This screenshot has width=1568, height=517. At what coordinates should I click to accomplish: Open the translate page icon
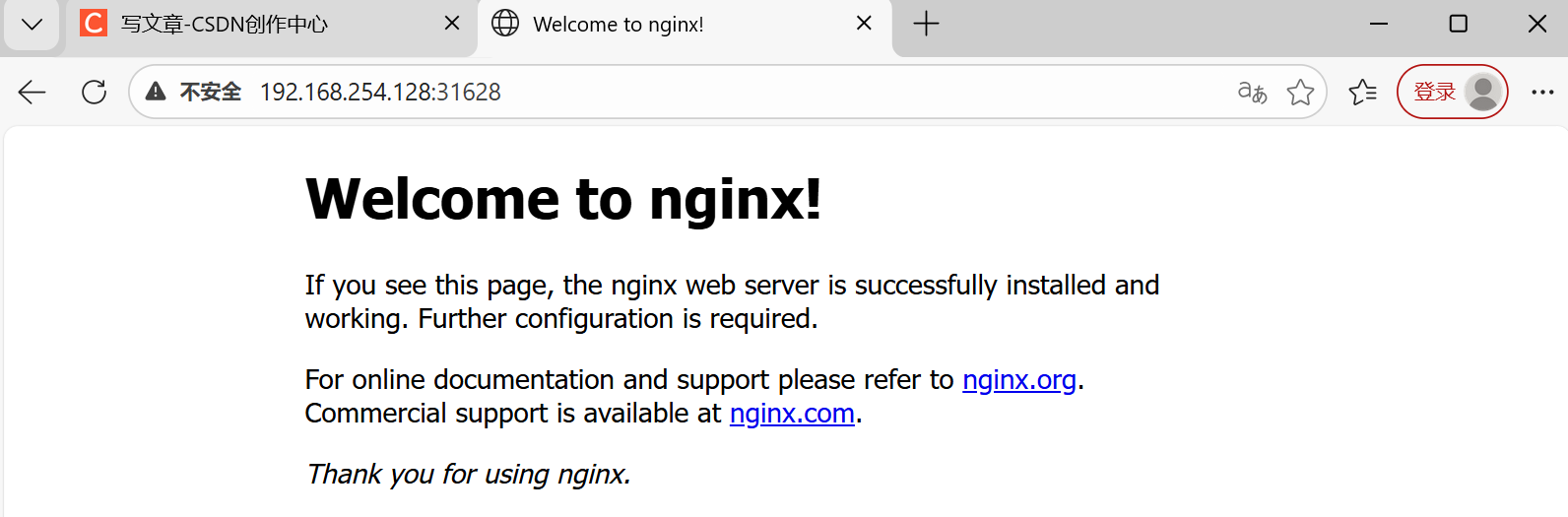(1252, 92)
